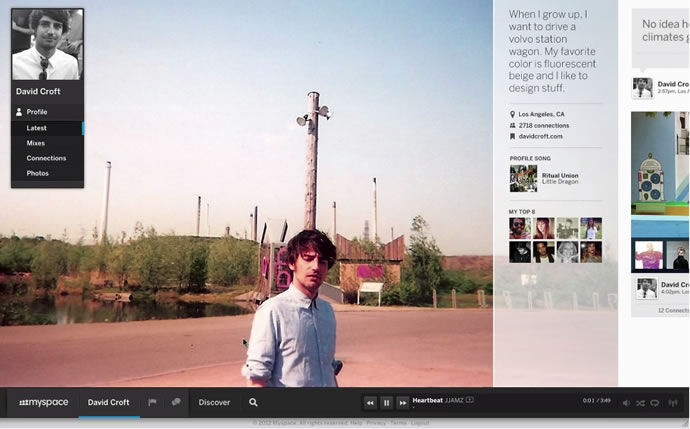This screenshot has height=429, width=690.
Task: Open Connections in profile menu
Action: coord(47,158)
